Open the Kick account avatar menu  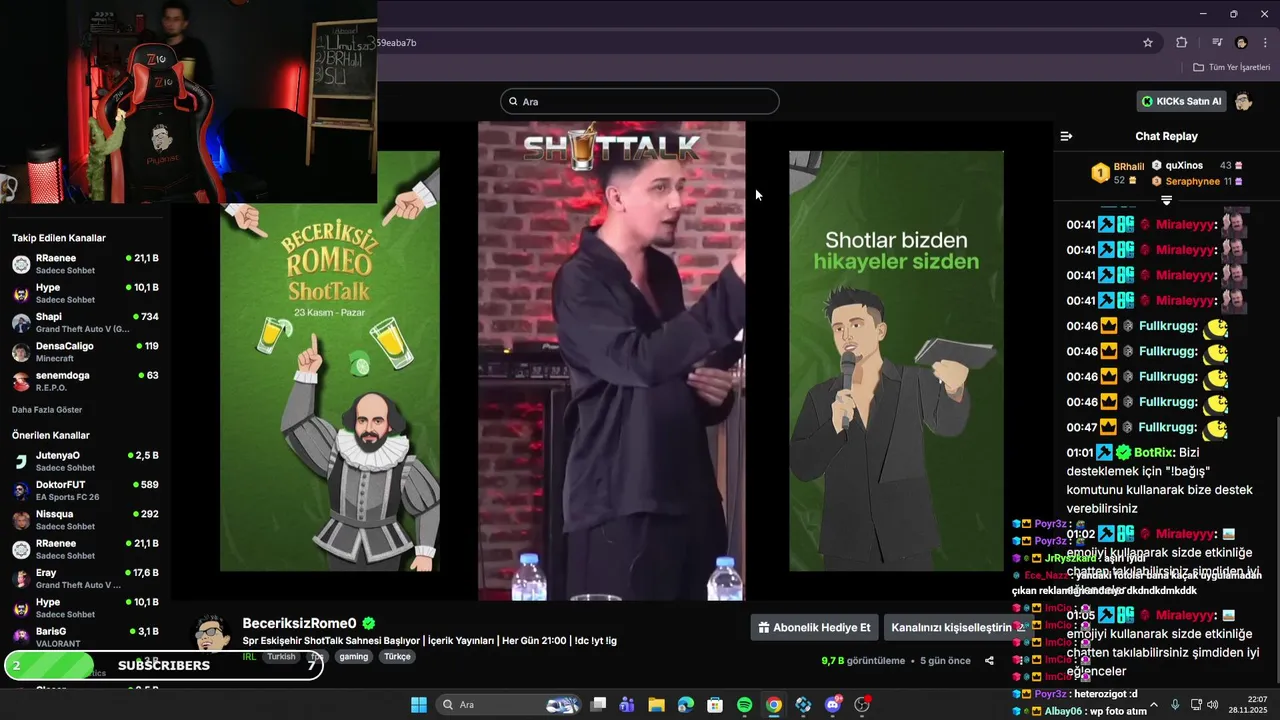1243,101
